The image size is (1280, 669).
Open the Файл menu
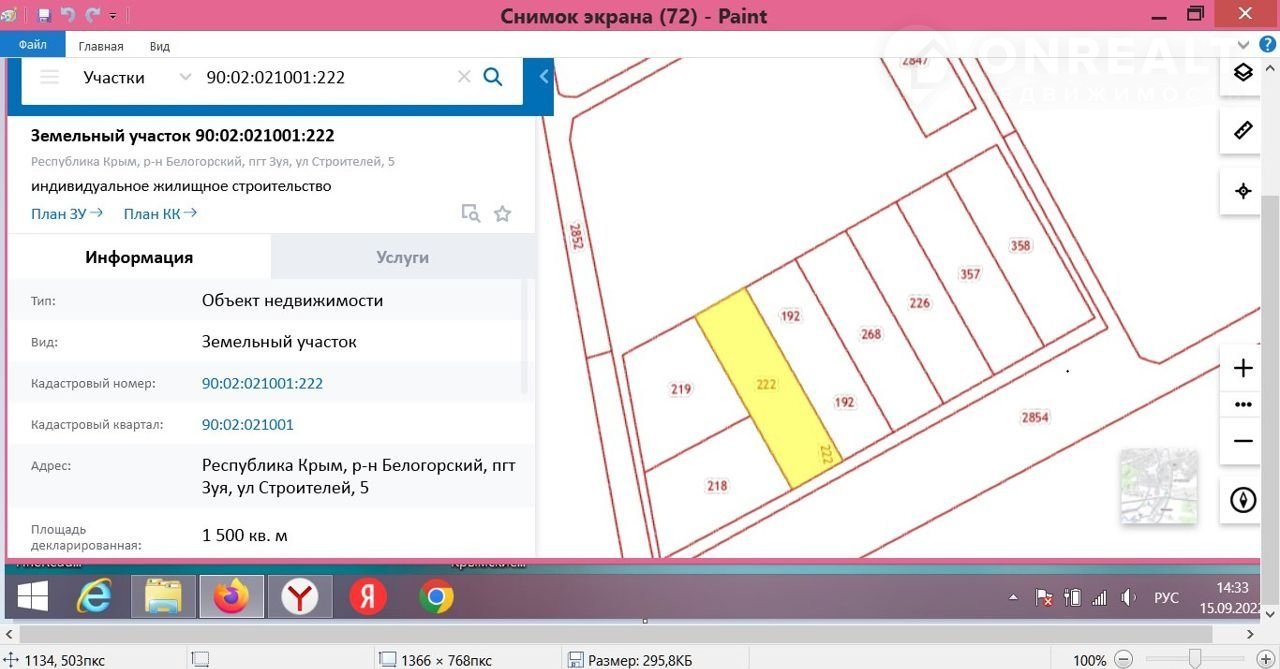(32, 45)
